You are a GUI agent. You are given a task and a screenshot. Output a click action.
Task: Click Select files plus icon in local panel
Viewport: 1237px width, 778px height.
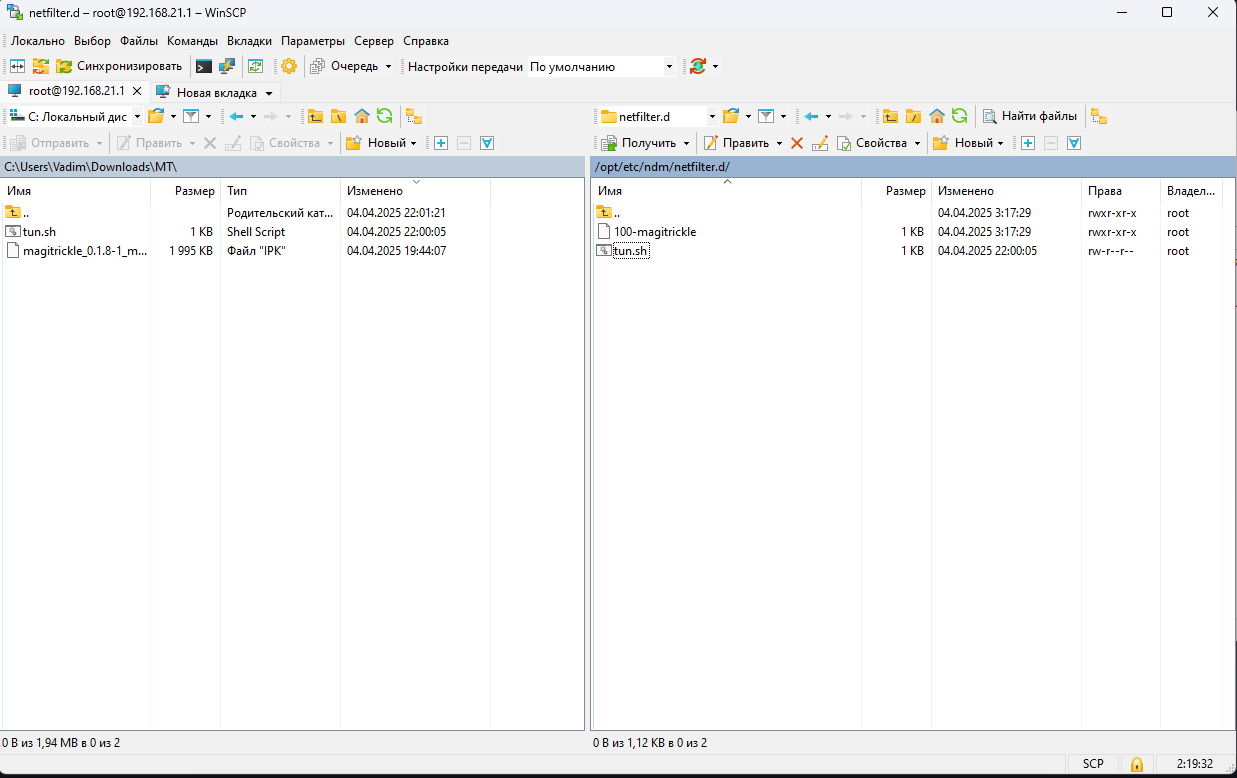[440, 143]
